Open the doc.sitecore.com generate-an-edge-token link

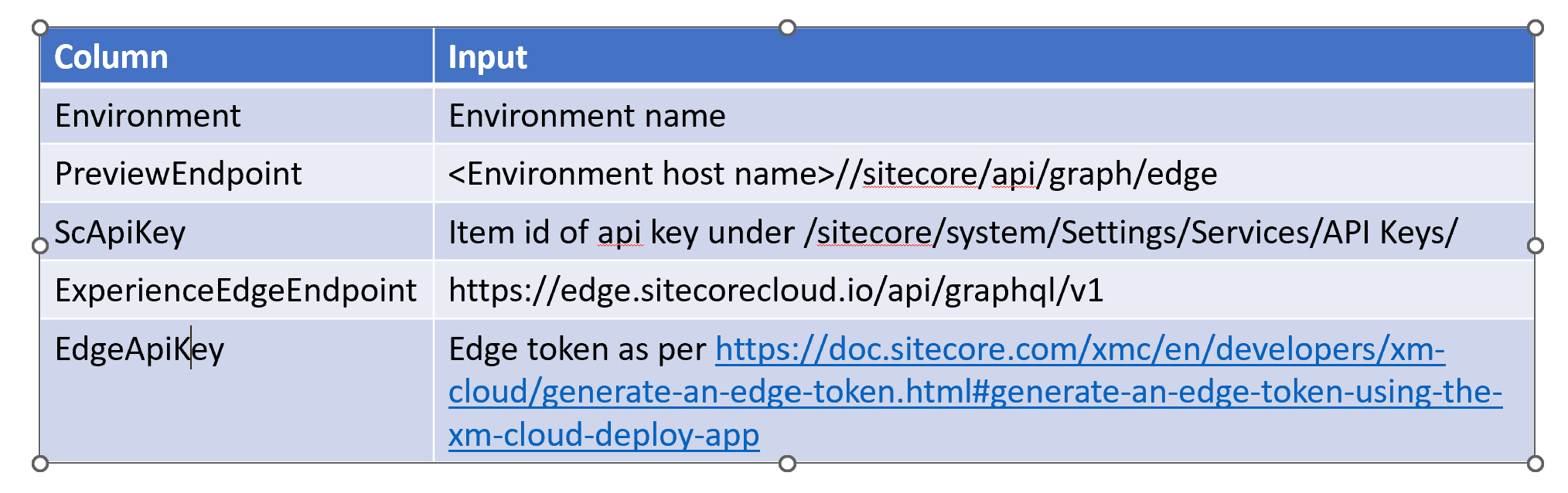(975, 391)
